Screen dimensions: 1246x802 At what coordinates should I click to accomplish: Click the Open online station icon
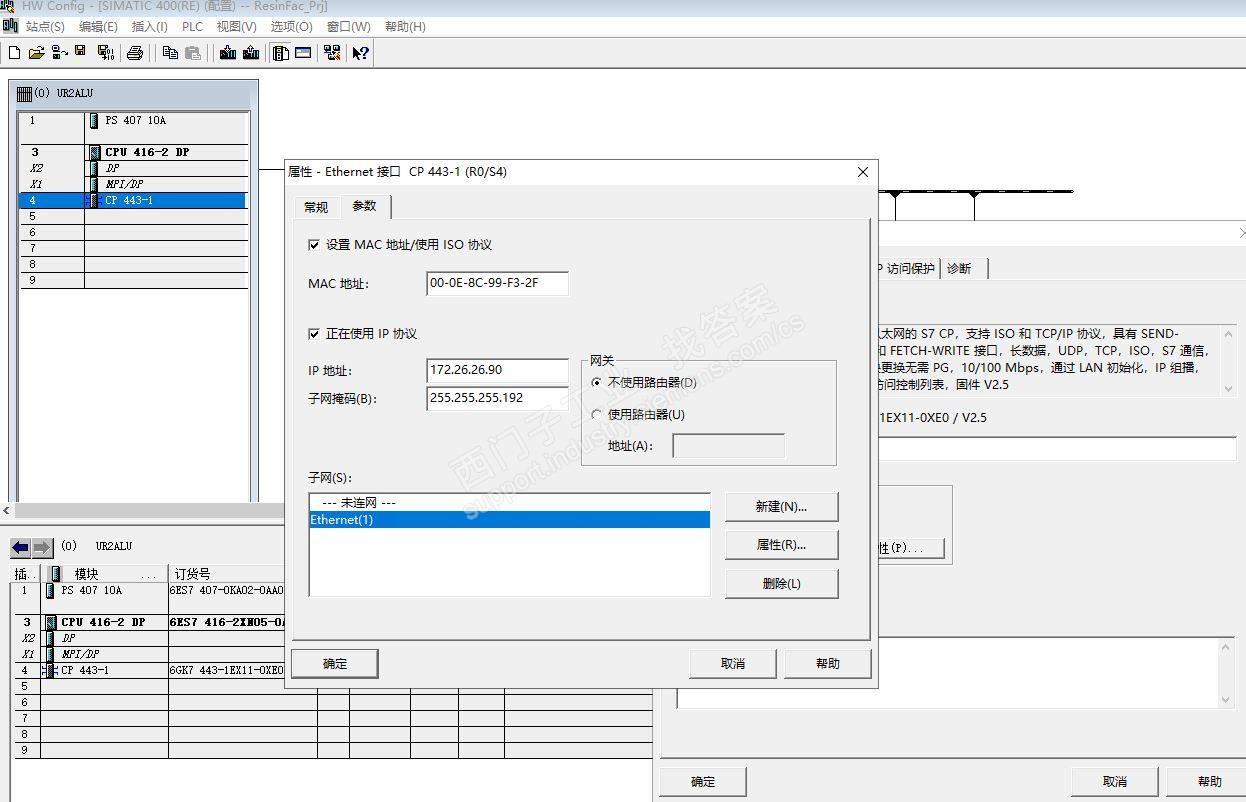click(x=59, y=53)
